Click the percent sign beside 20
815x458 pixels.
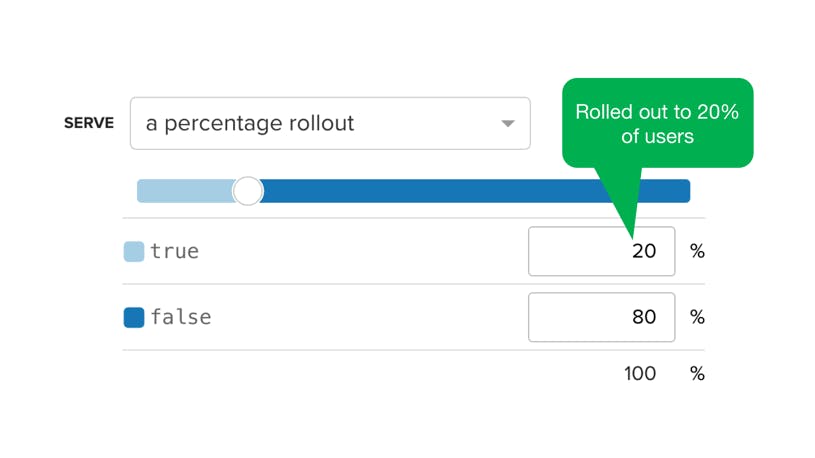click(x=697, y=251)
